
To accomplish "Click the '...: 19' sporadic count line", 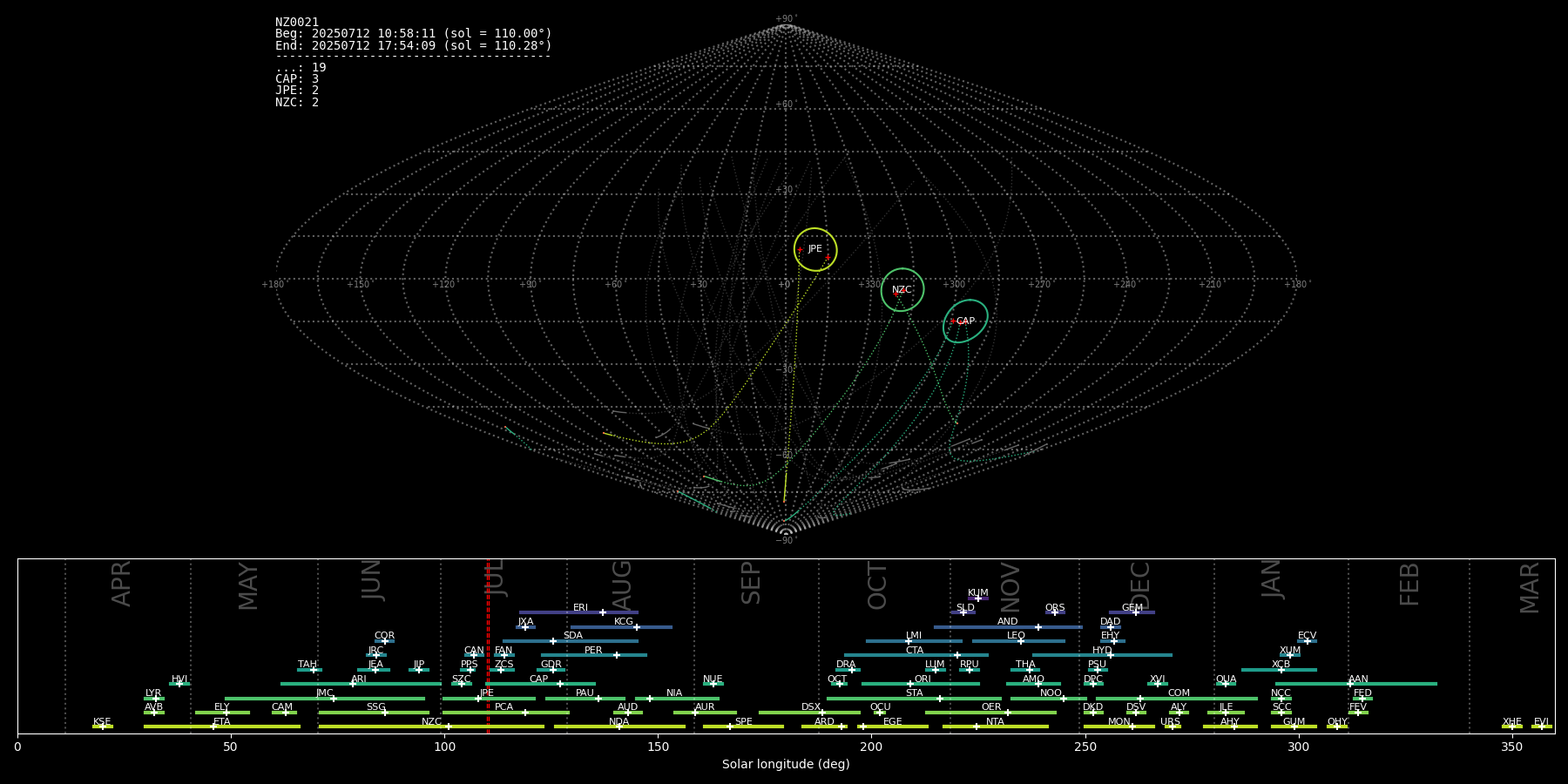I will (x=301, y=68).
